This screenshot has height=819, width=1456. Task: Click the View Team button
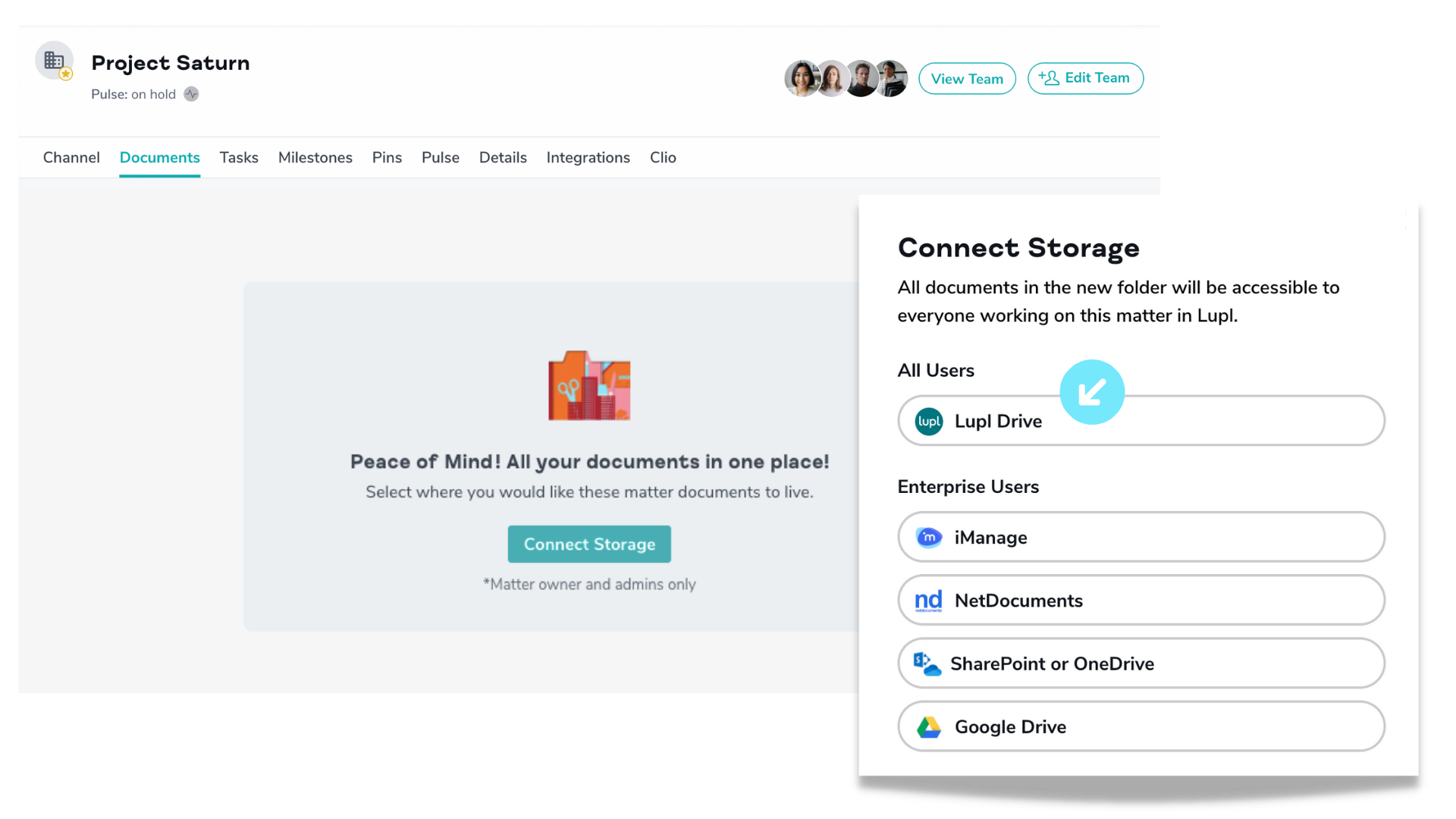[967, 79]
